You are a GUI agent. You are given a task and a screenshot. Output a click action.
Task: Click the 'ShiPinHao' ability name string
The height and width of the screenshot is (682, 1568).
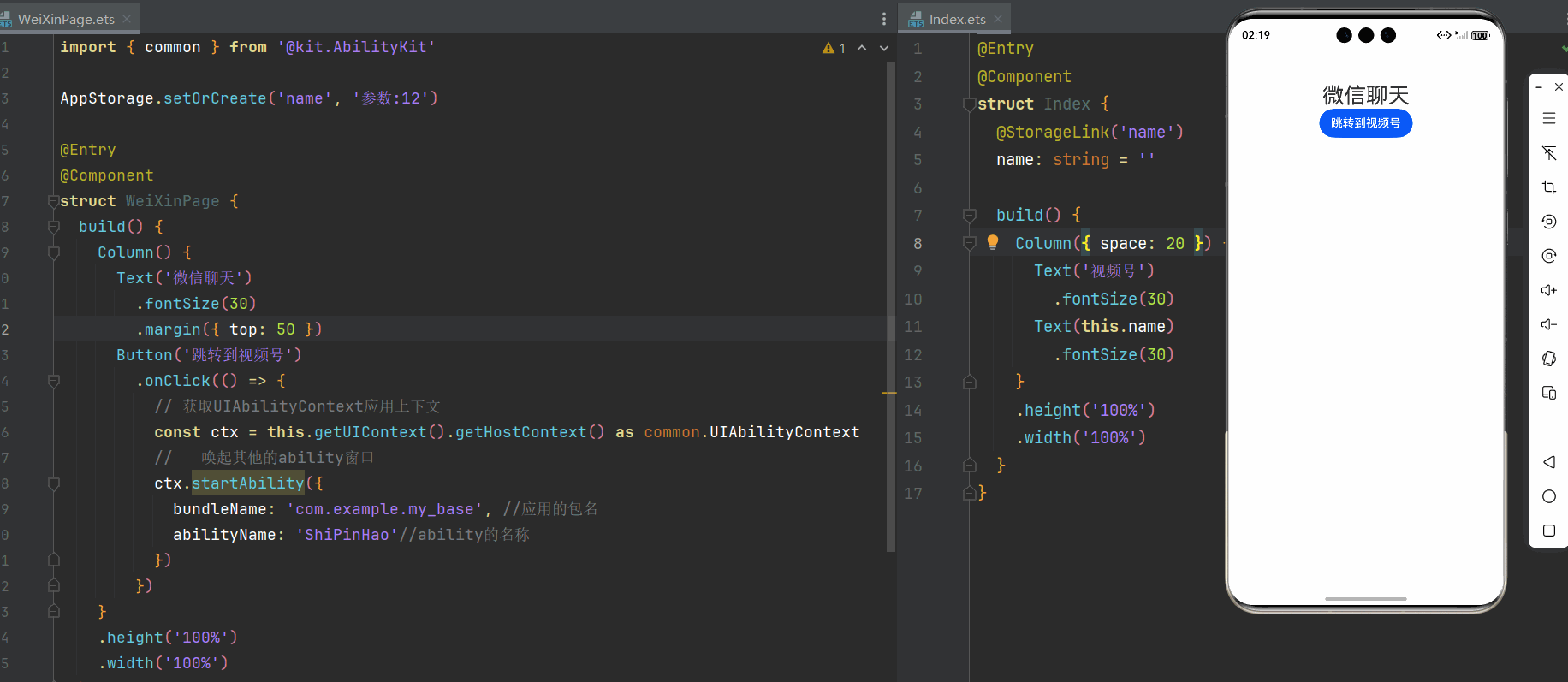click(347, 535)
